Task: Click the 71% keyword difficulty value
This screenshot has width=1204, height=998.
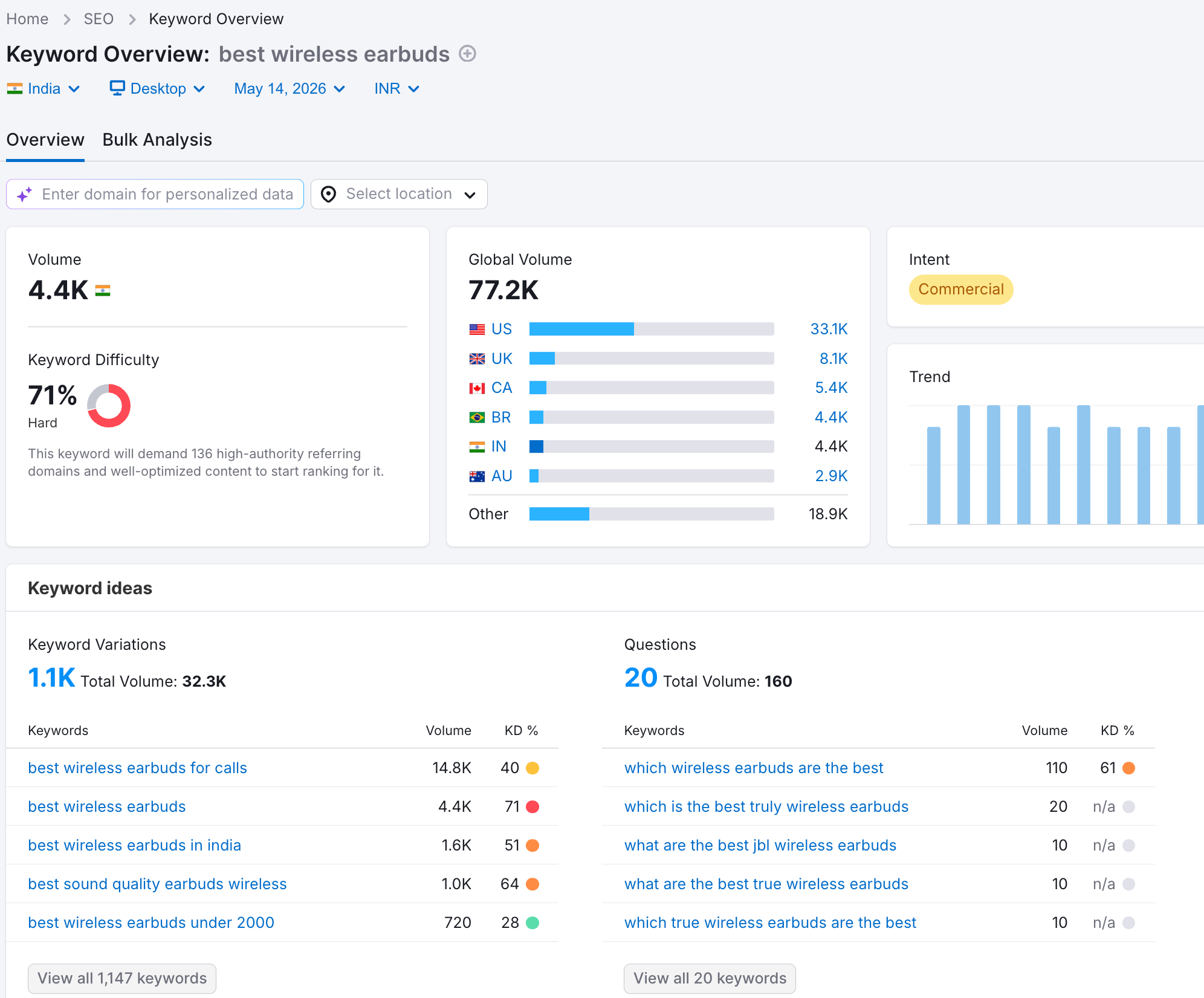Action: (53, 396)
